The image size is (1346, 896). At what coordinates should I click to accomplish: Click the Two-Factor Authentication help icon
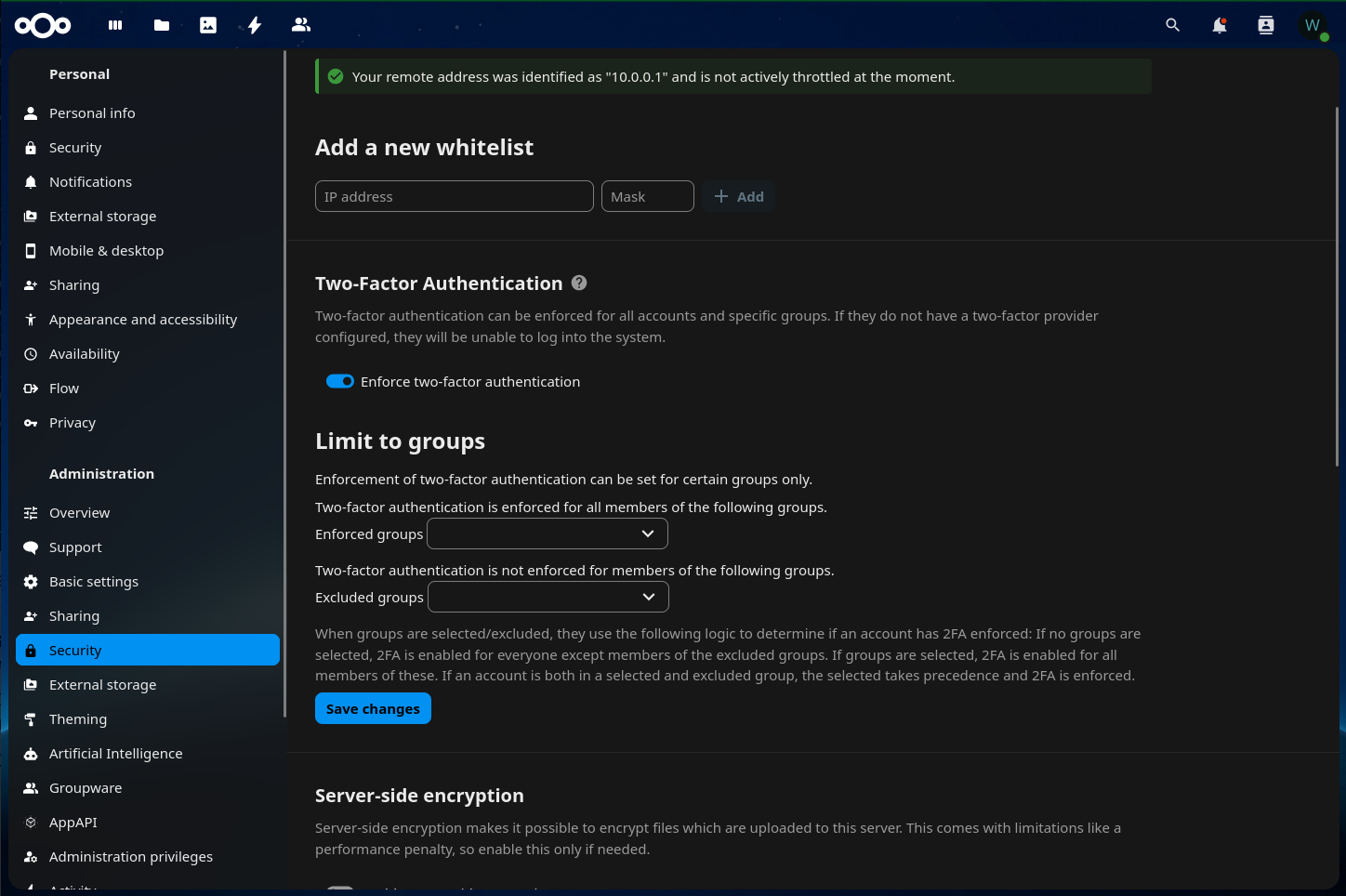pos(579,283)
